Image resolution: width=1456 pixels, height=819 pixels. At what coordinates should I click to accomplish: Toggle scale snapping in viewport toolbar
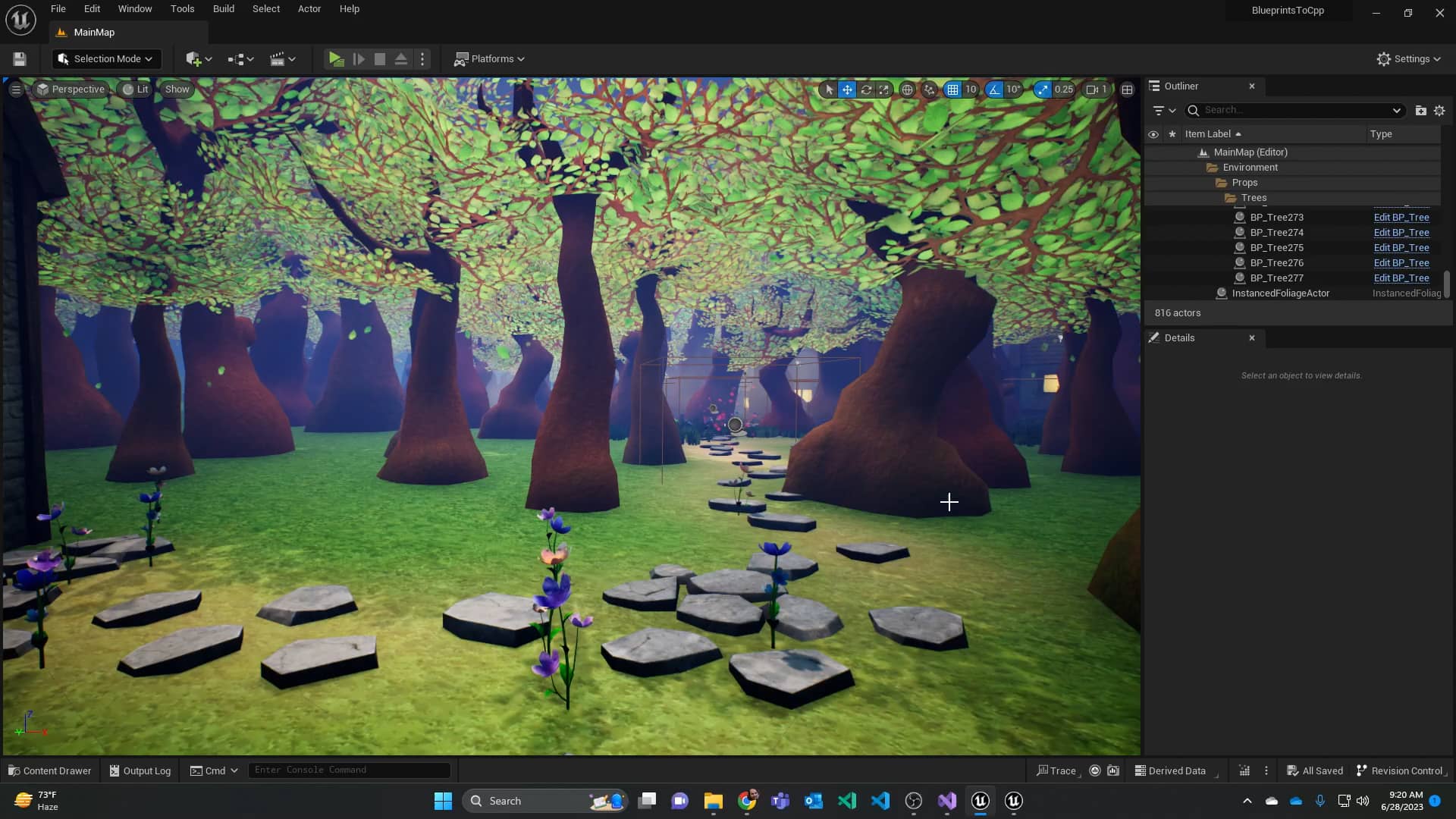point(1043,89)
